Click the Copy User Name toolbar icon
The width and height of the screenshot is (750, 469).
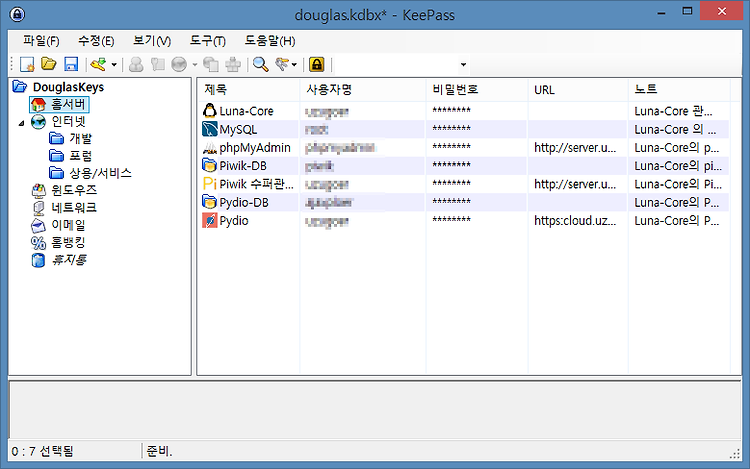click(x=136, y=64)
